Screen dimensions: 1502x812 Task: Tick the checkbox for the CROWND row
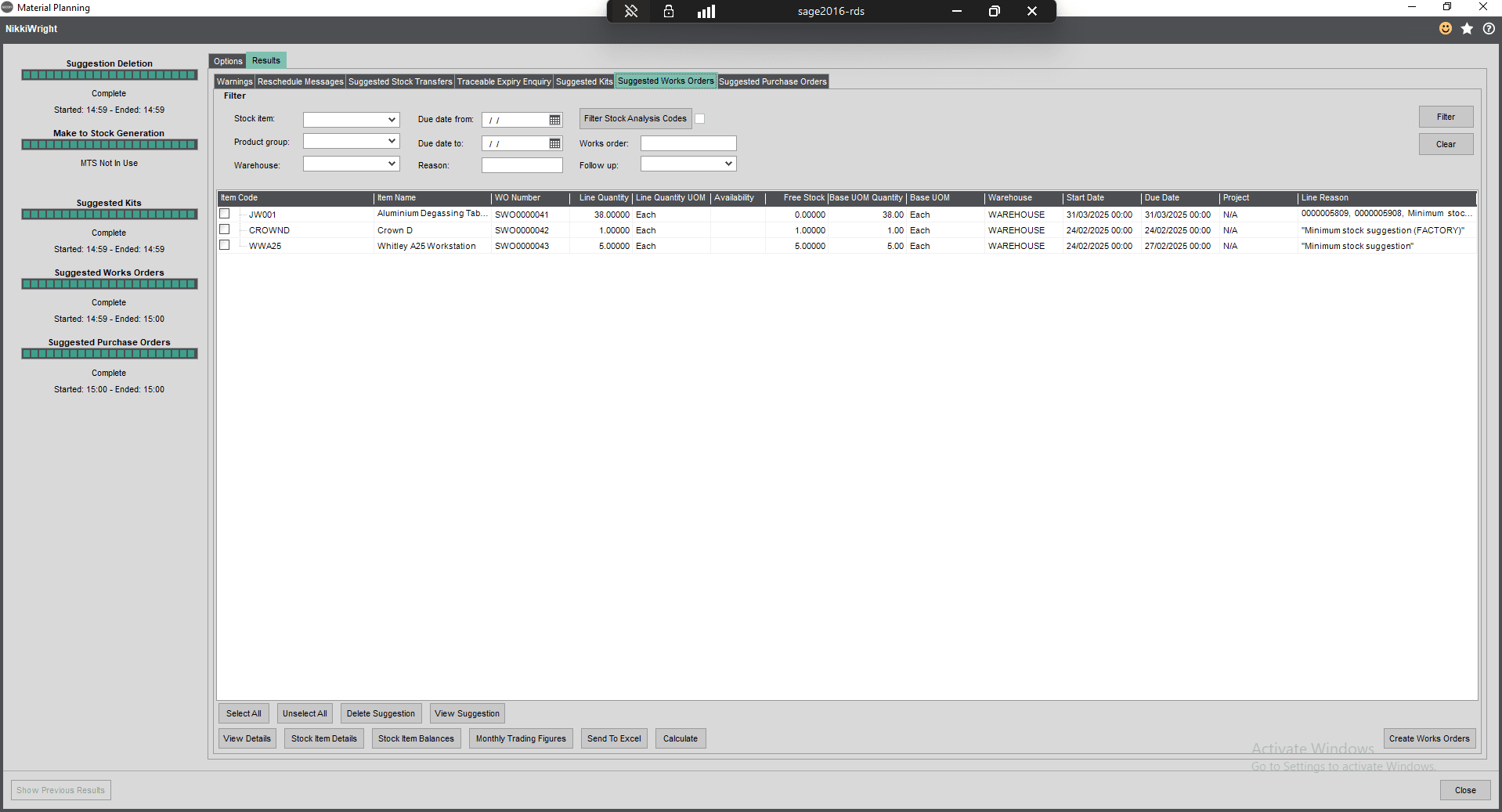pos(225,229)
